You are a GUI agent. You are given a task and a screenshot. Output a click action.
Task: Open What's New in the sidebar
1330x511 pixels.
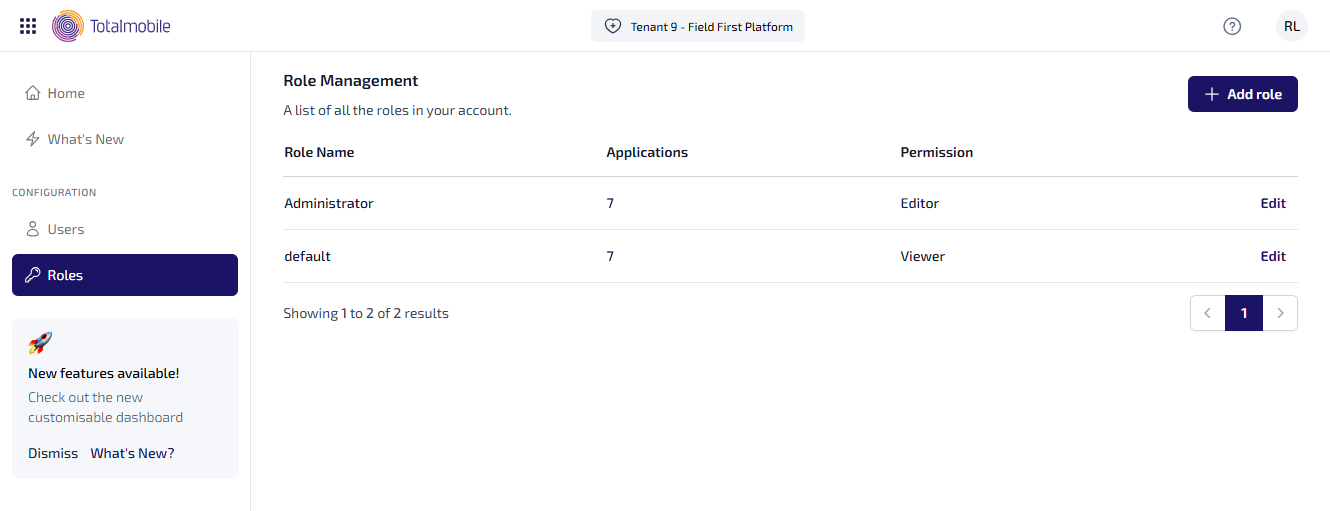coord(86,139)
